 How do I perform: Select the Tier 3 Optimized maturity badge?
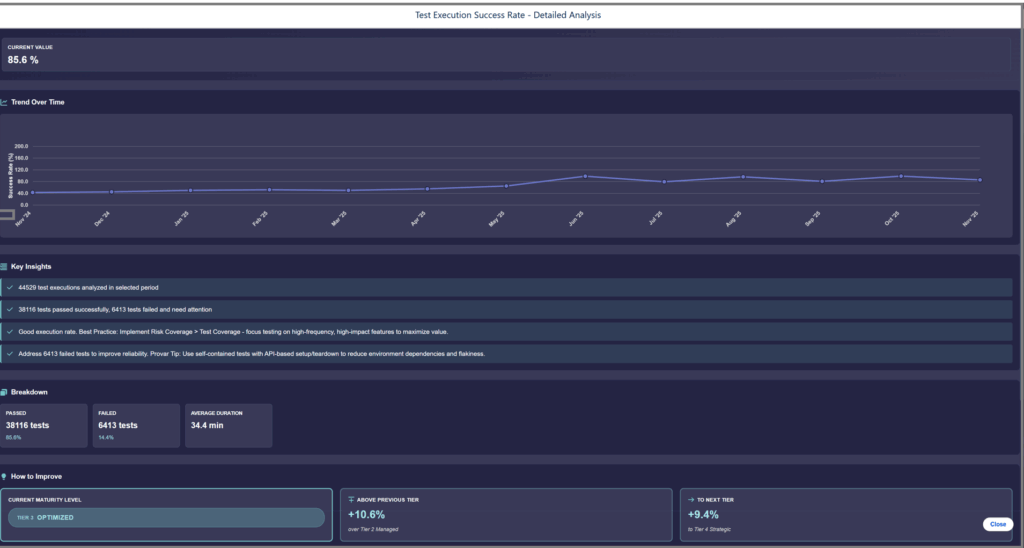coord(166,517)
